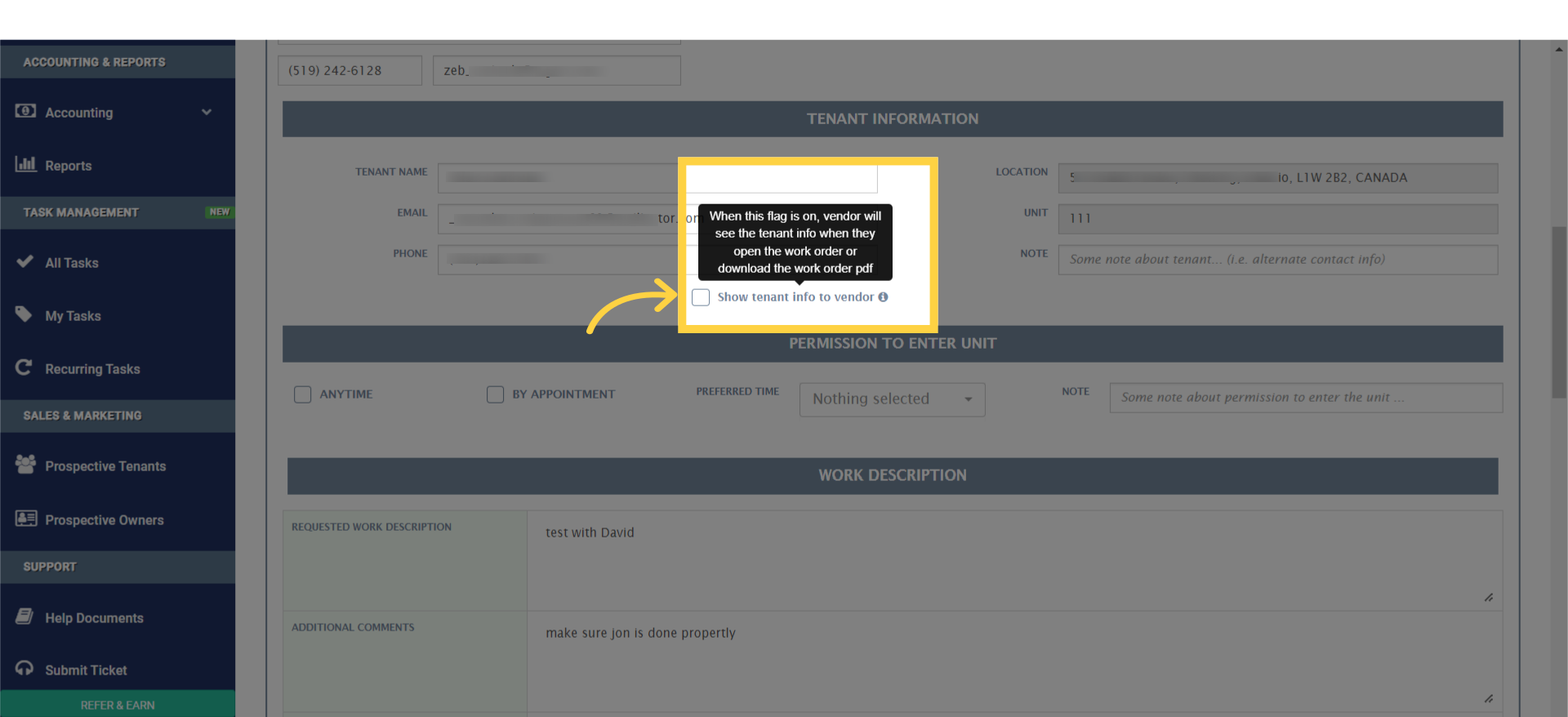Click the UNIT field showing 111
This screenshot has width=1568, height=717.
(1278, 219)
